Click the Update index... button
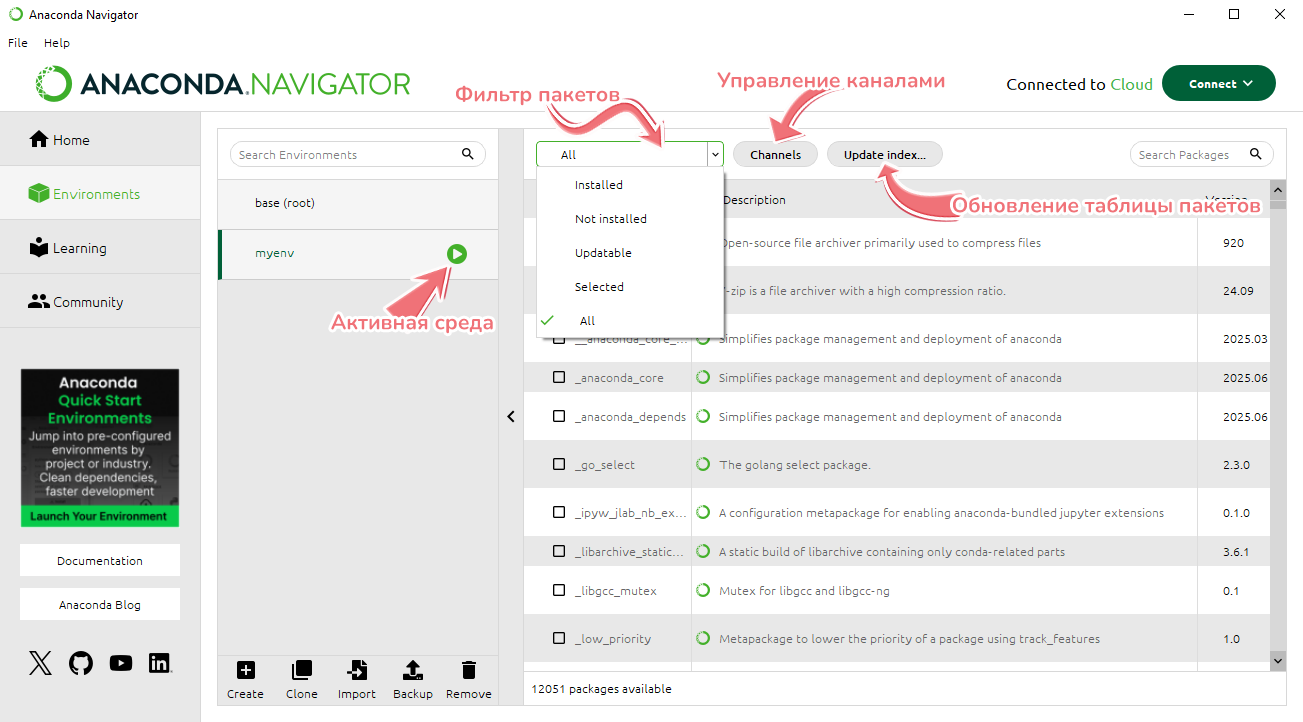 pos(884,155)
